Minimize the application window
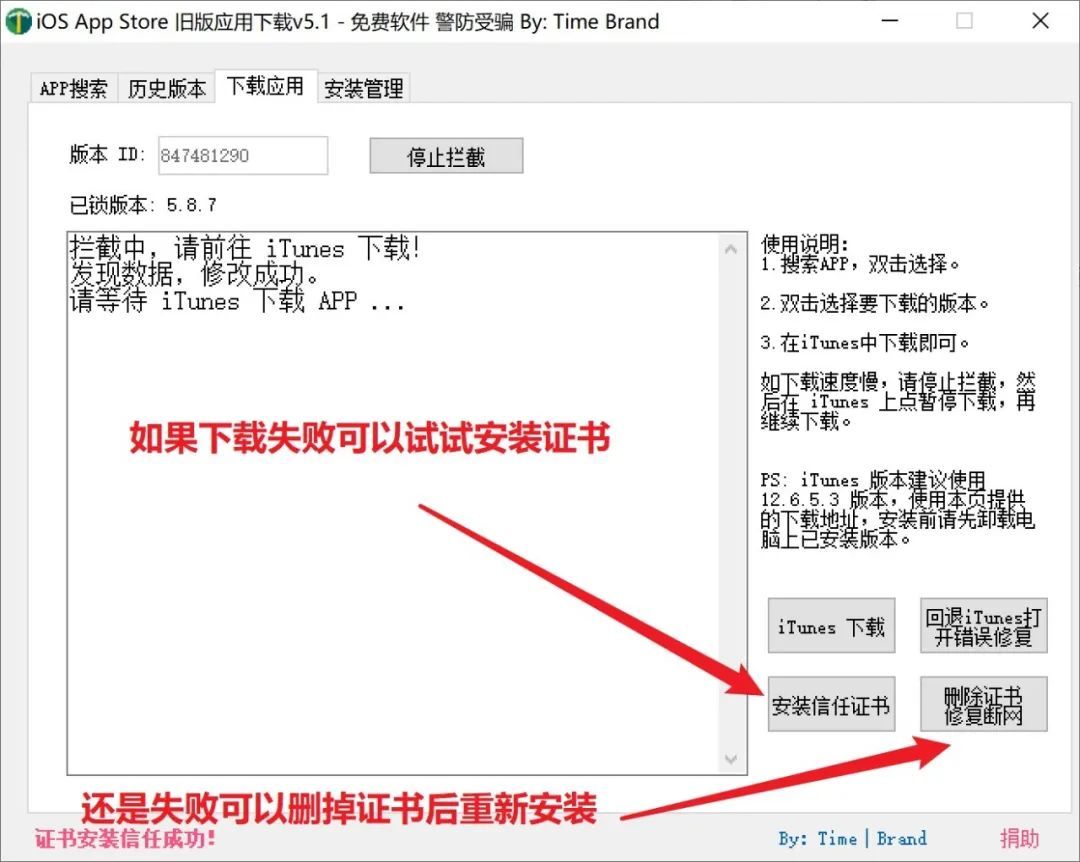The height and width of the screenshot is (862, 1080). coord(890,21)
